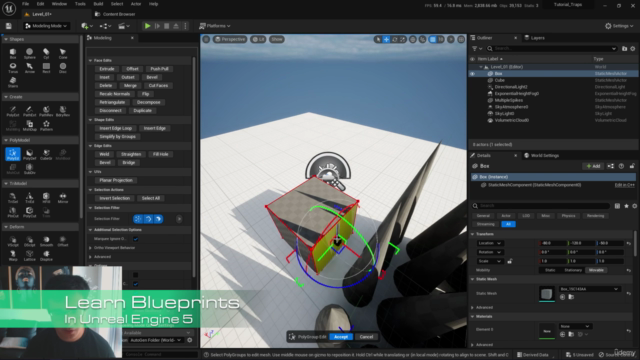Switch to the Content Browser tab

click(116, 14)
